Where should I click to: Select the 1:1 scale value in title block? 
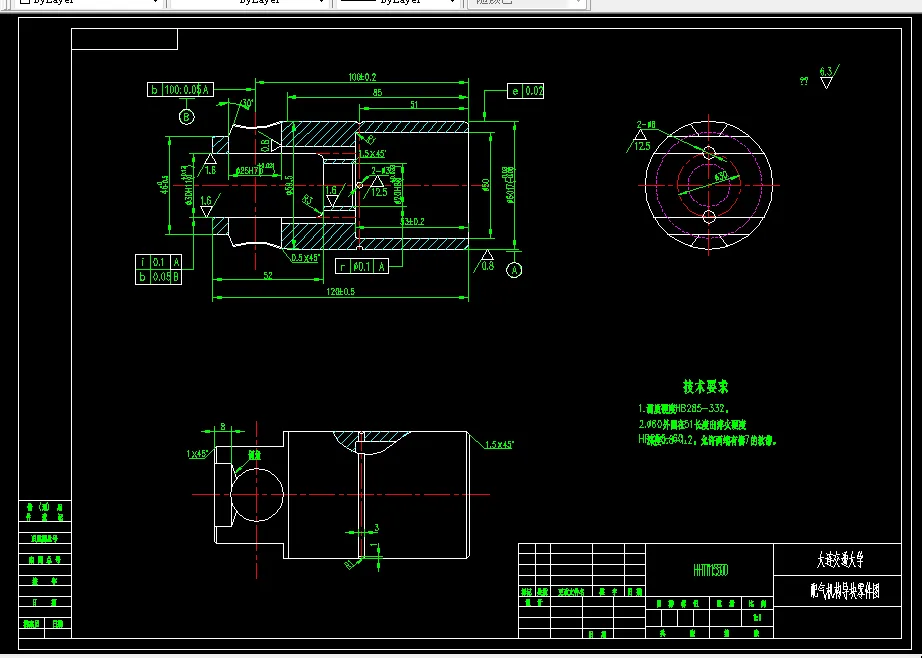pyautogui.click(x=757, y=619)
